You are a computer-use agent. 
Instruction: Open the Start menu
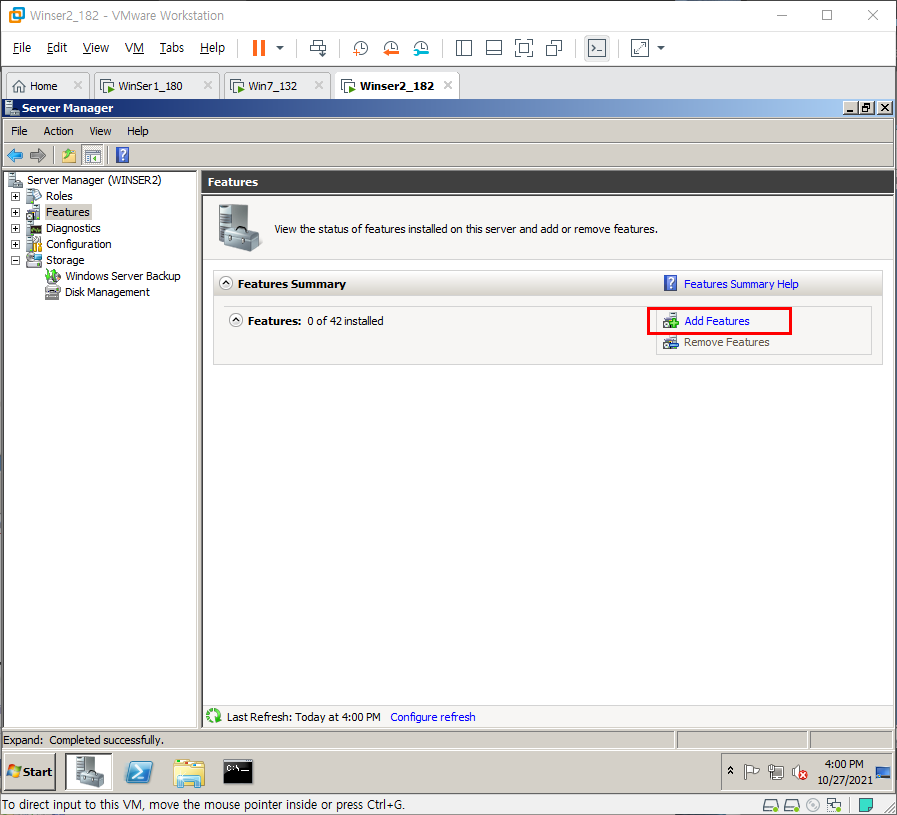(x=30, y=772)
